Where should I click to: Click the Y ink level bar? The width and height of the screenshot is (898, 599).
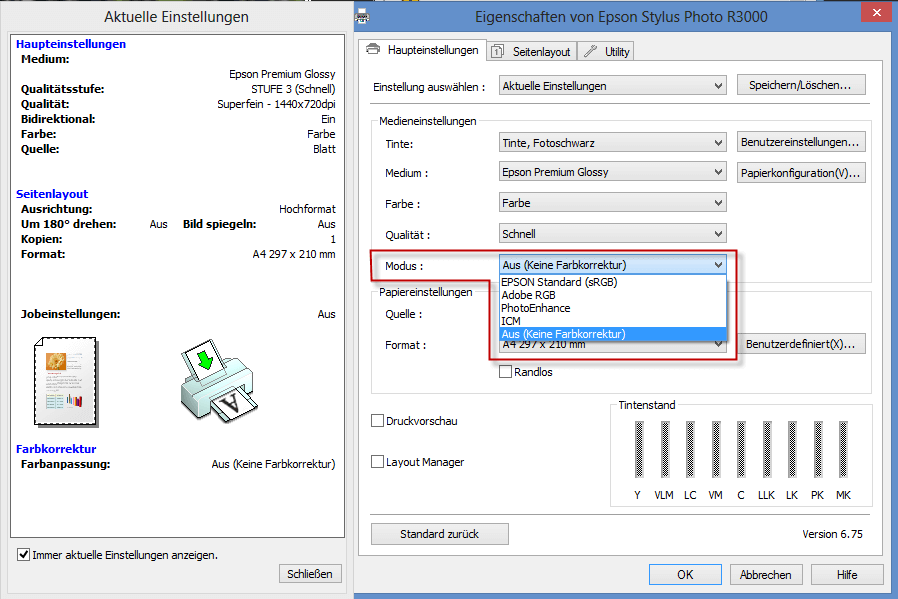pos(639,450)
